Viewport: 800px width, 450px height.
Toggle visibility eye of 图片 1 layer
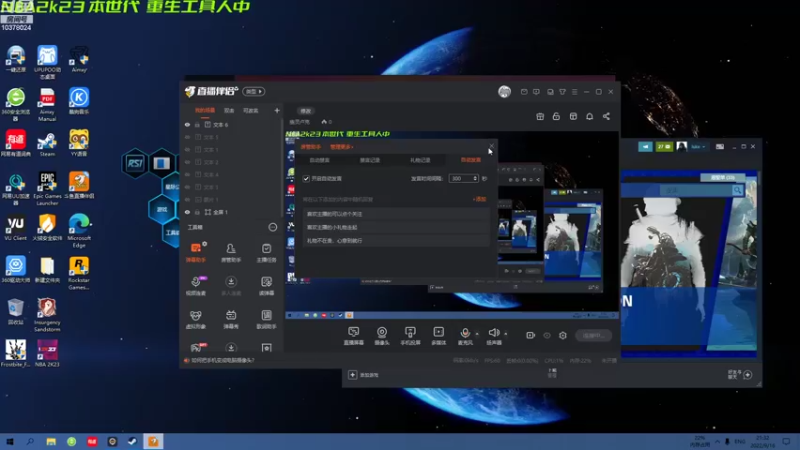(187, 199)
